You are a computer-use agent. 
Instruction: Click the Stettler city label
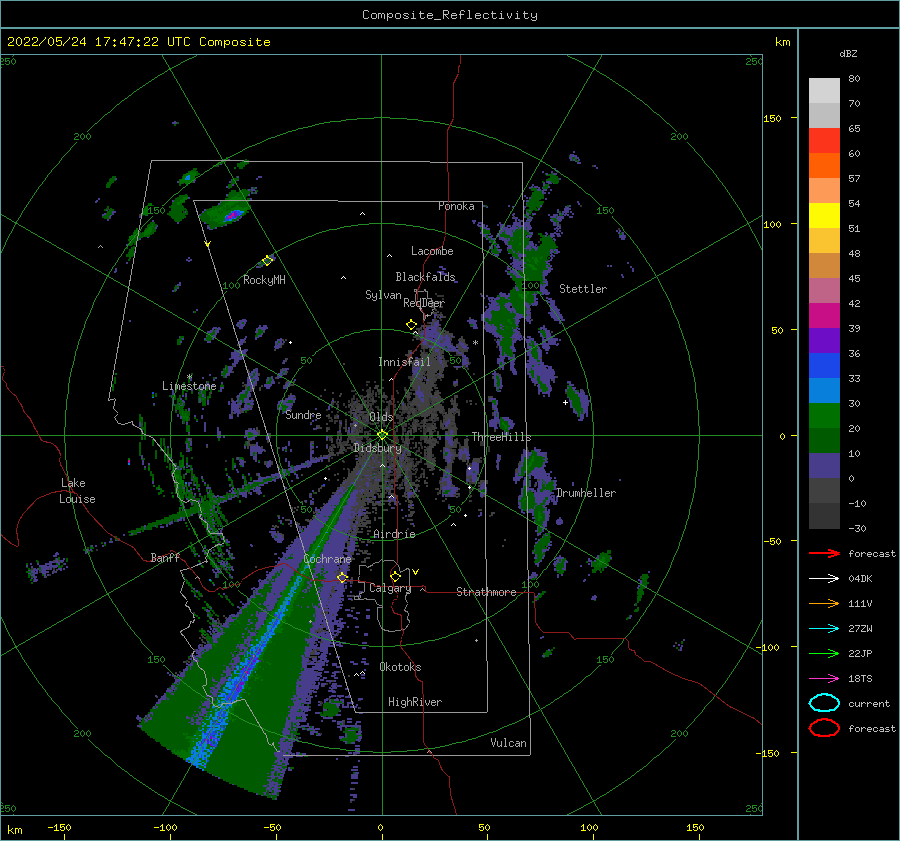pyautogui.click(x=583, y=289)
